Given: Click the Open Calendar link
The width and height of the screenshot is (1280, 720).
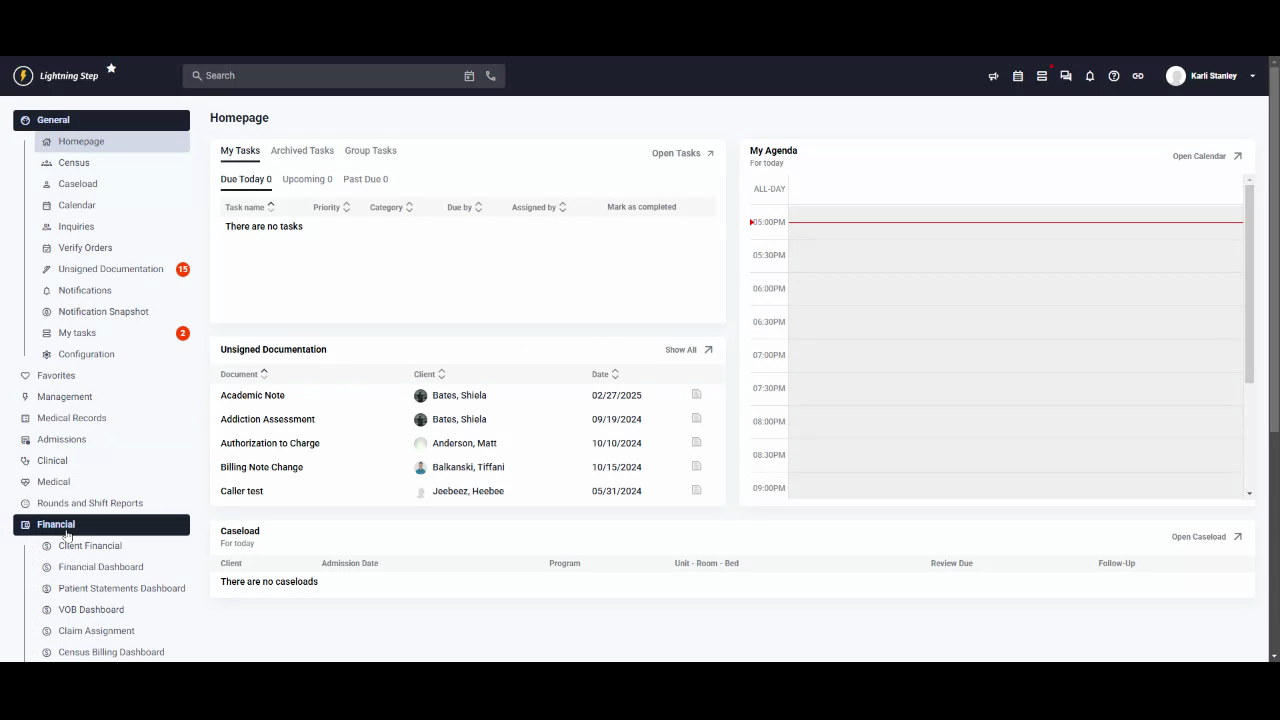Looking at the screenshot, I should 1206,156.
